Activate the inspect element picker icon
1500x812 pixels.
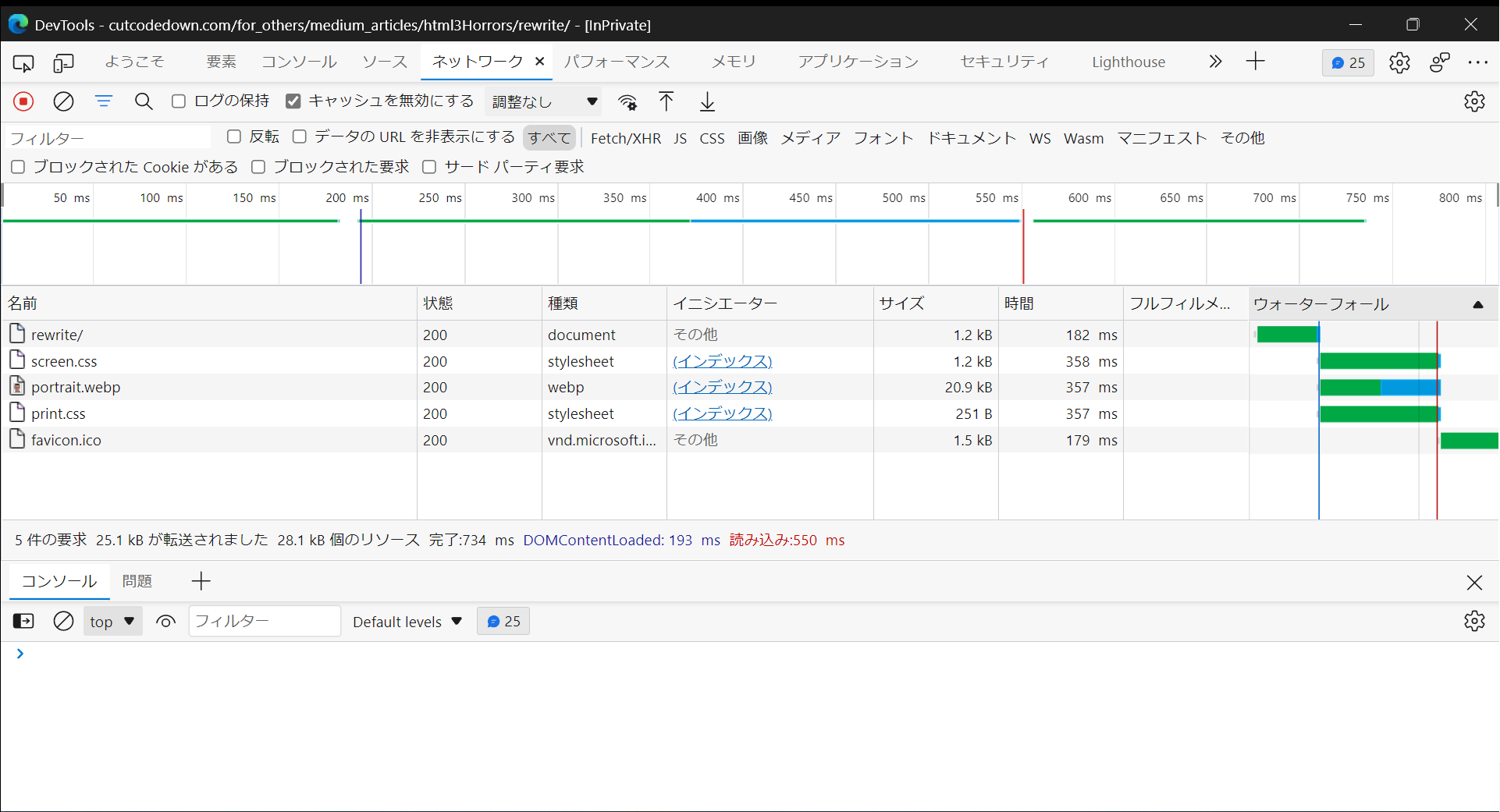tap(23, 62)
